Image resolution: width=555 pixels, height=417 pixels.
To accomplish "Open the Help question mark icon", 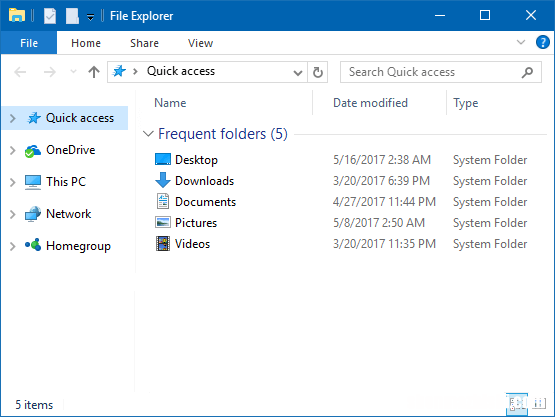I will point(543,42).
